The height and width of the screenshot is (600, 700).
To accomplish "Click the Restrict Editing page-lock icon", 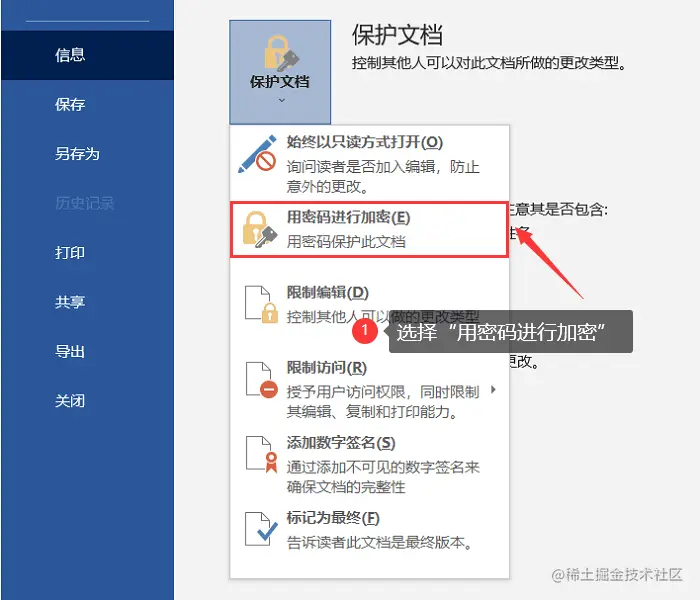I will click(x=262, y=304).
